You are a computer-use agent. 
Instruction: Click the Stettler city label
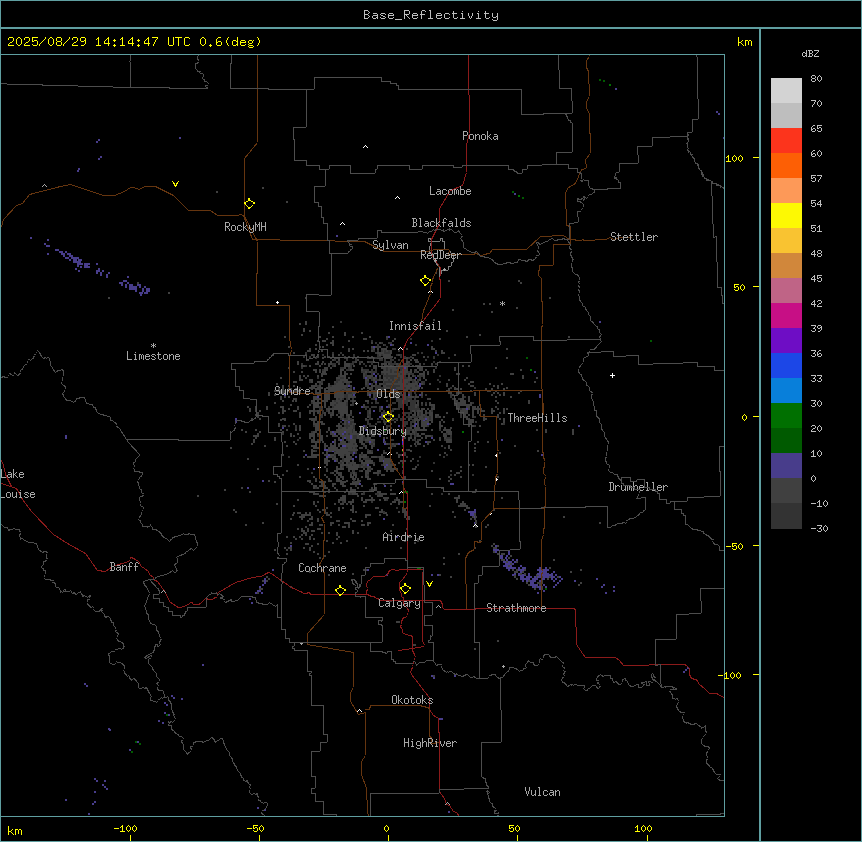(x=634, y=237)
